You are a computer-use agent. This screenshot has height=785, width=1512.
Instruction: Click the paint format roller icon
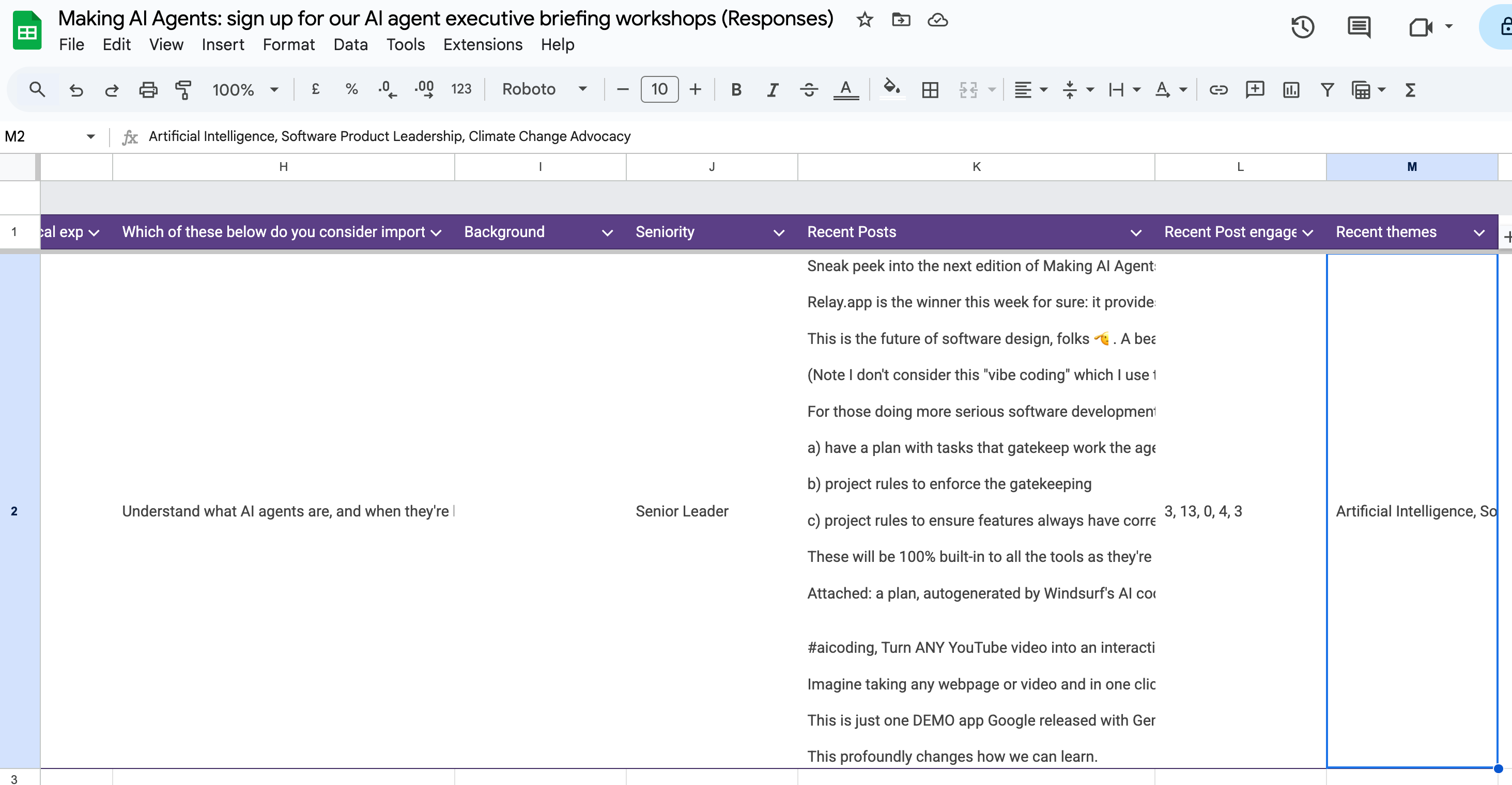tap(183, 90)
